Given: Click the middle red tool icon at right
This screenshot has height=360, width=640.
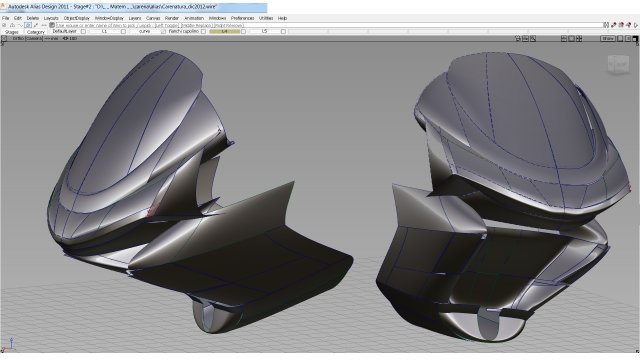Looking at the screenshot, I should tap(621, 25).
